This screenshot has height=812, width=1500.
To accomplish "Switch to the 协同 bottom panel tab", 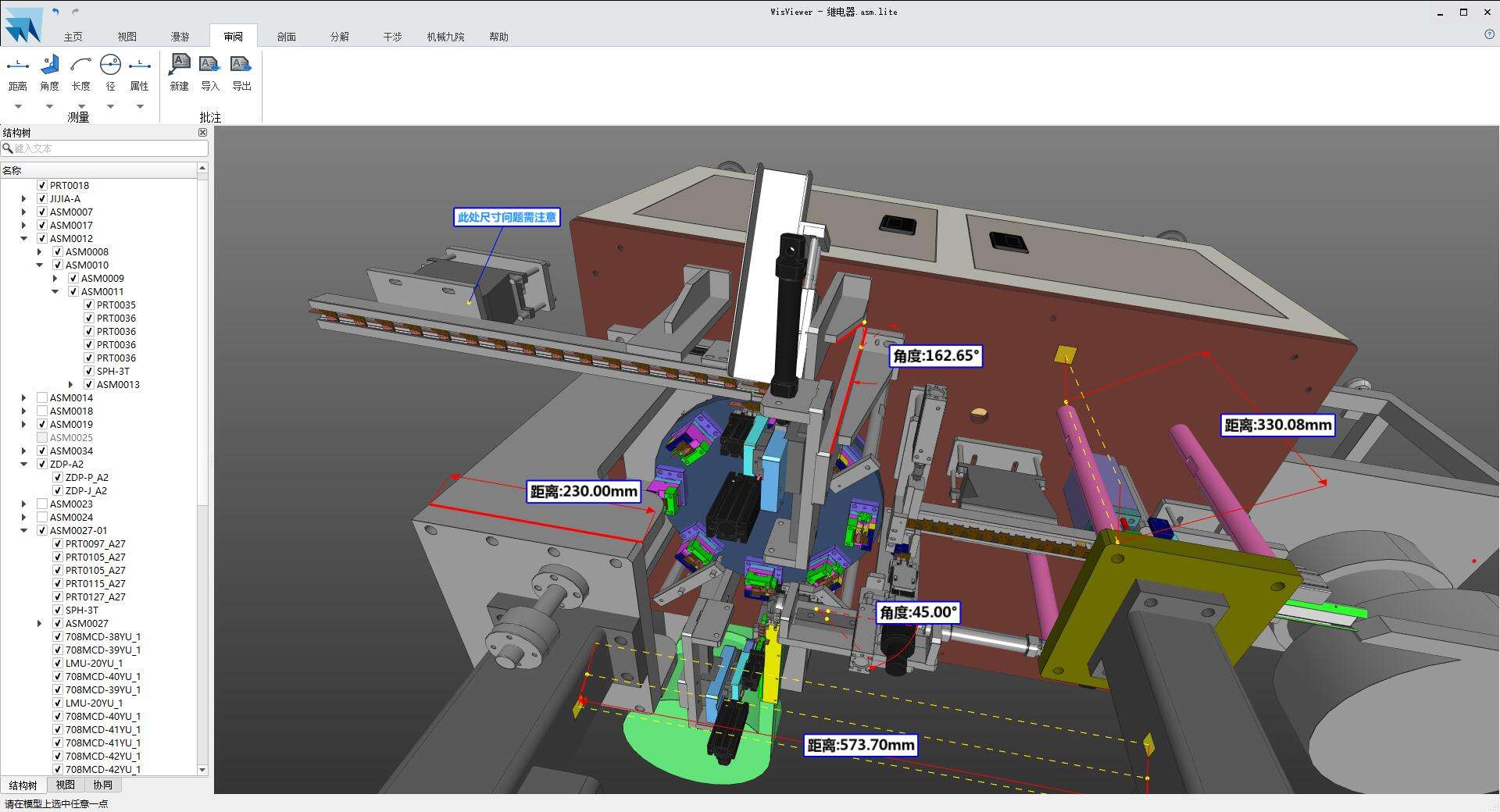I will (102, 785).
